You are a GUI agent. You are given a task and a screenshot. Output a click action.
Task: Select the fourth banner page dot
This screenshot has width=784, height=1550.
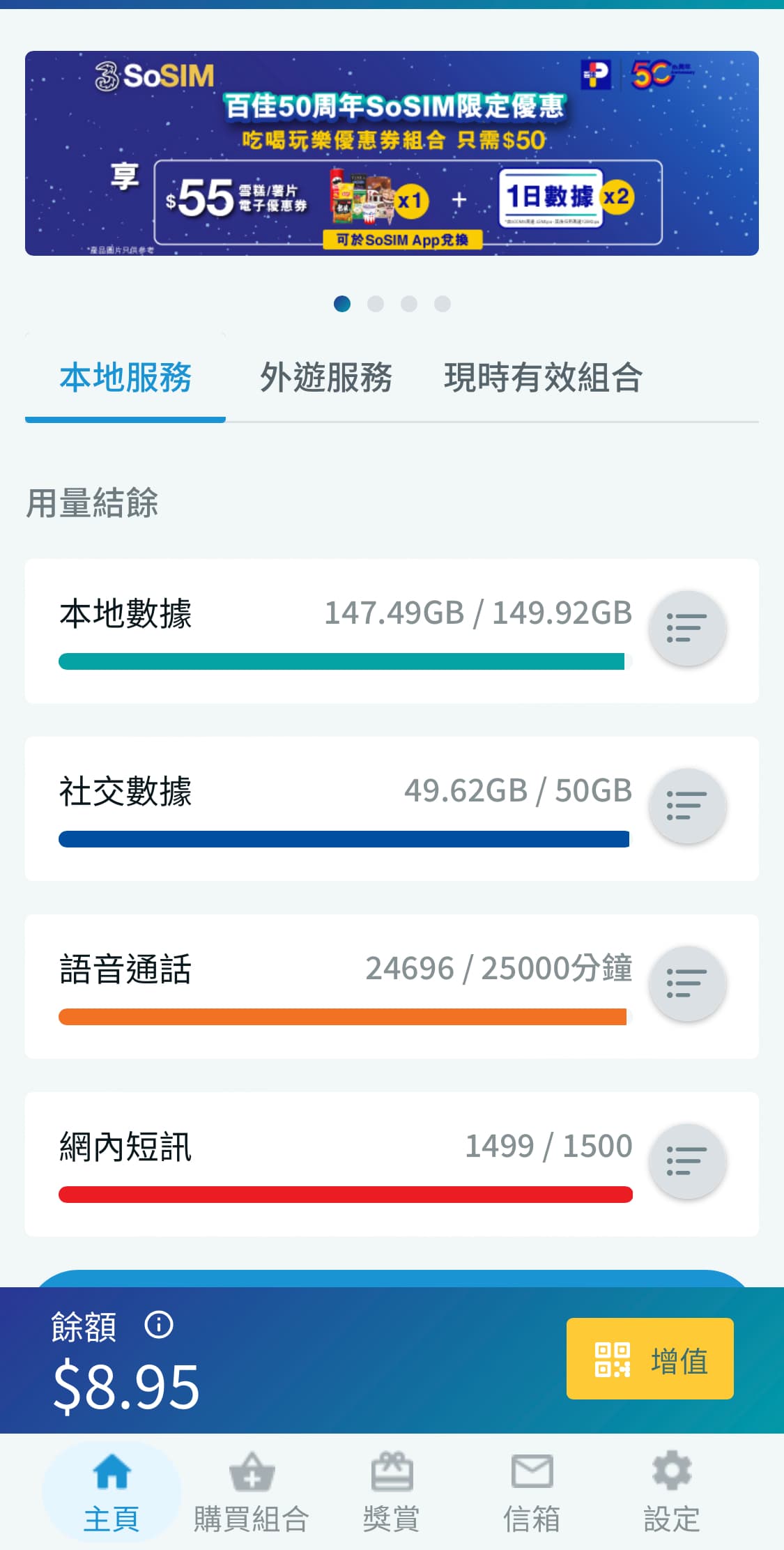tap(443, 304)
